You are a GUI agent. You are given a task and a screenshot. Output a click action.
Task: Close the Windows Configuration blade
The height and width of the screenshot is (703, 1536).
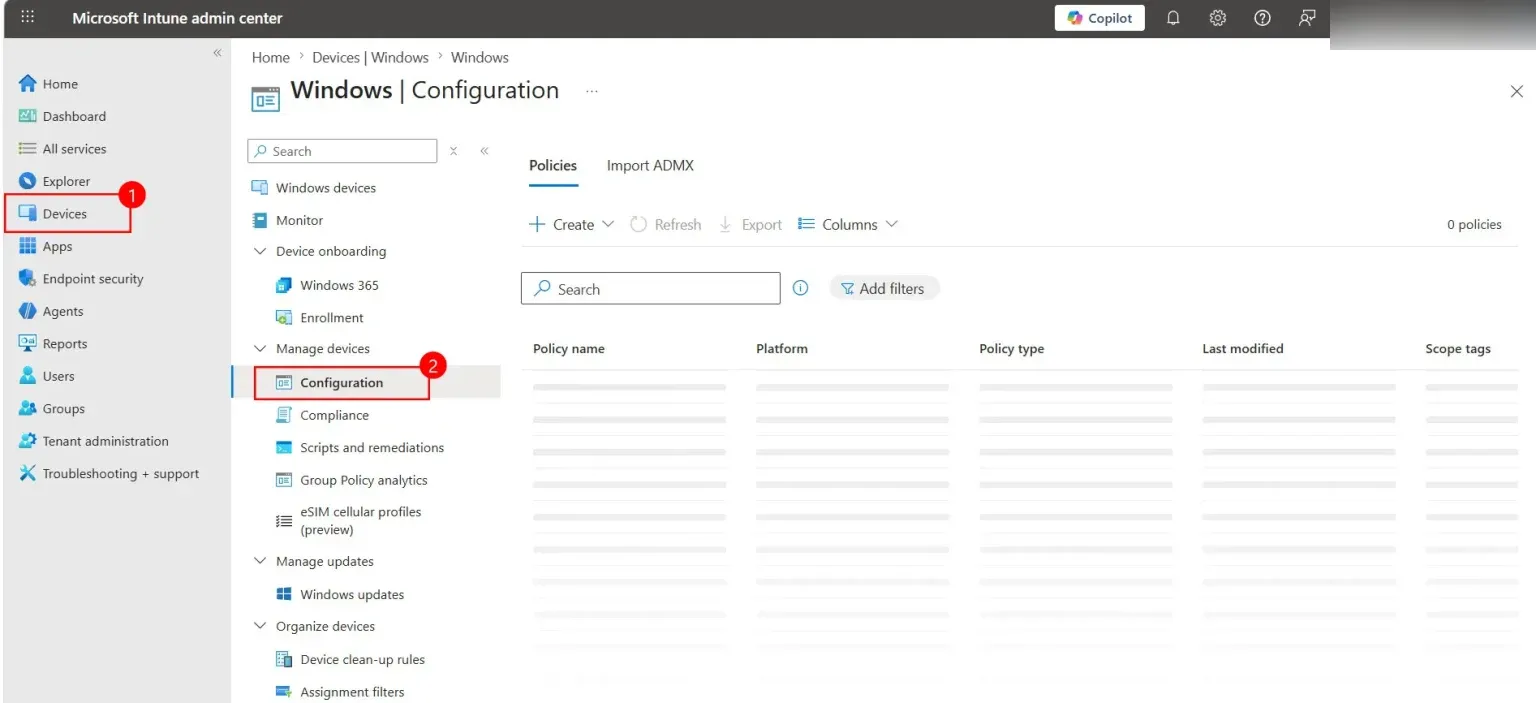click(1516, 91)
